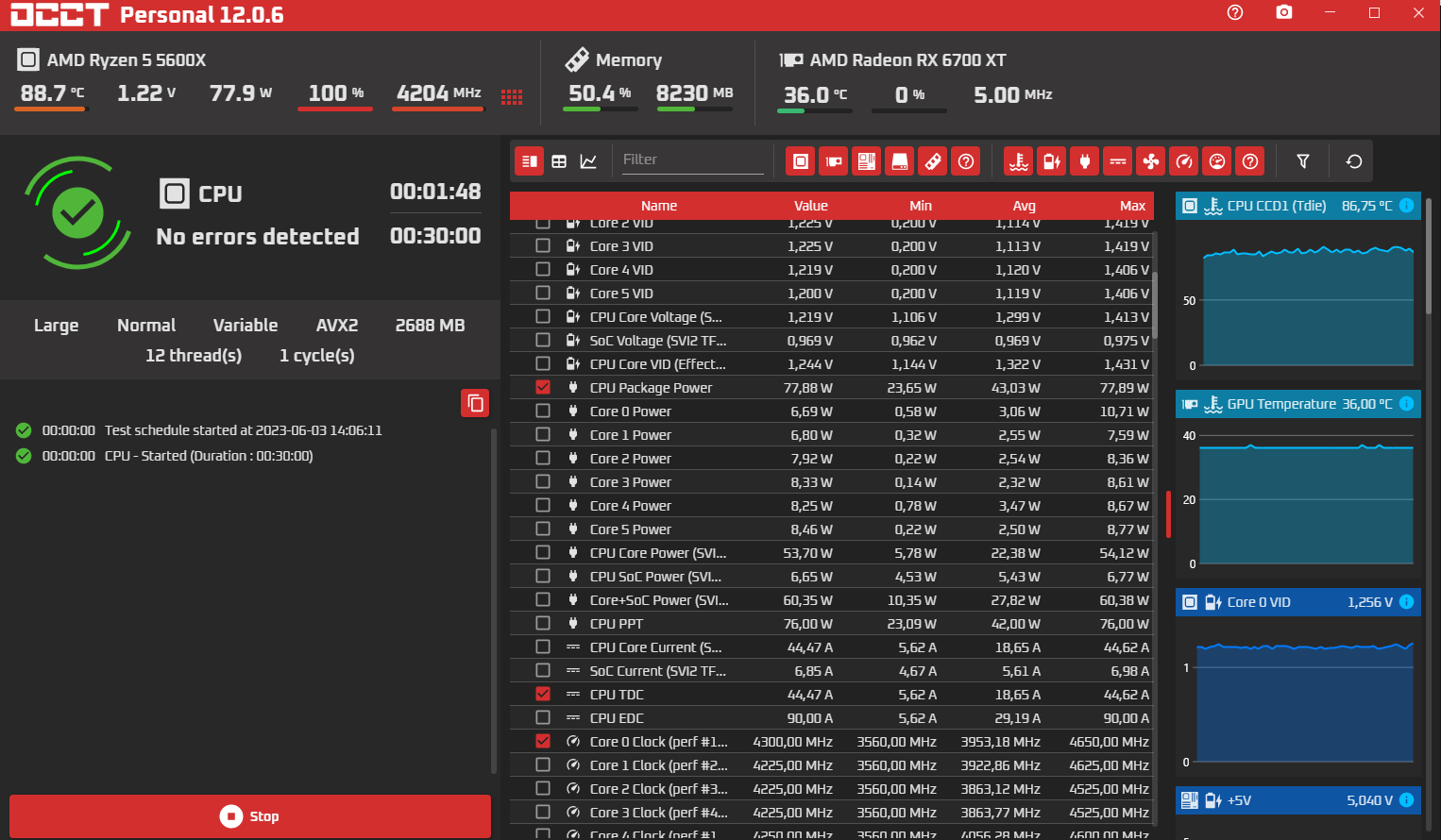Switch to the graph-only monitoring view
The height and width of the screenshot is (840, 1441).
[588, 161]
